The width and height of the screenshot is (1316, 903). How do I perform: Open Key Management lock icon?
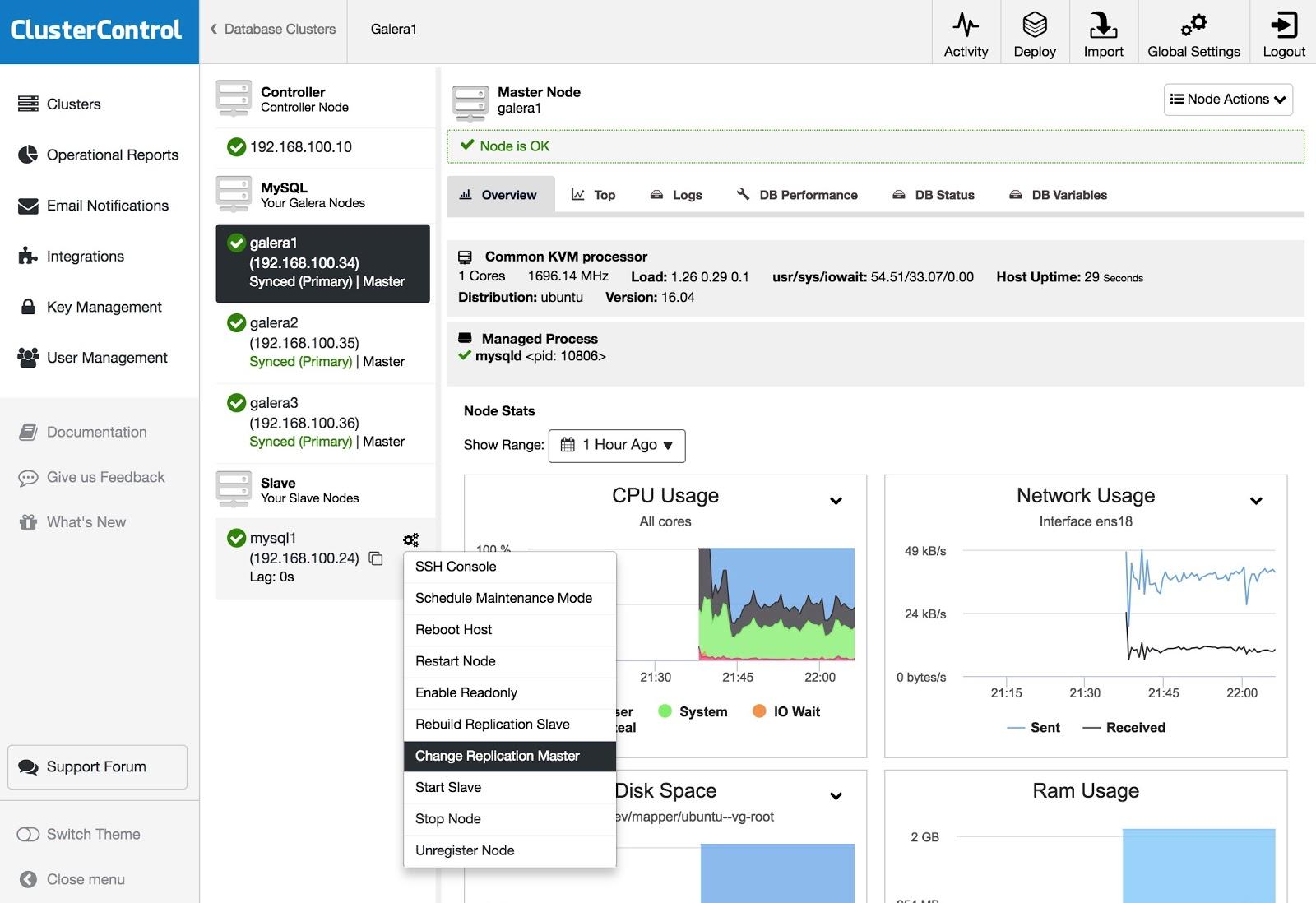(28, 307)
